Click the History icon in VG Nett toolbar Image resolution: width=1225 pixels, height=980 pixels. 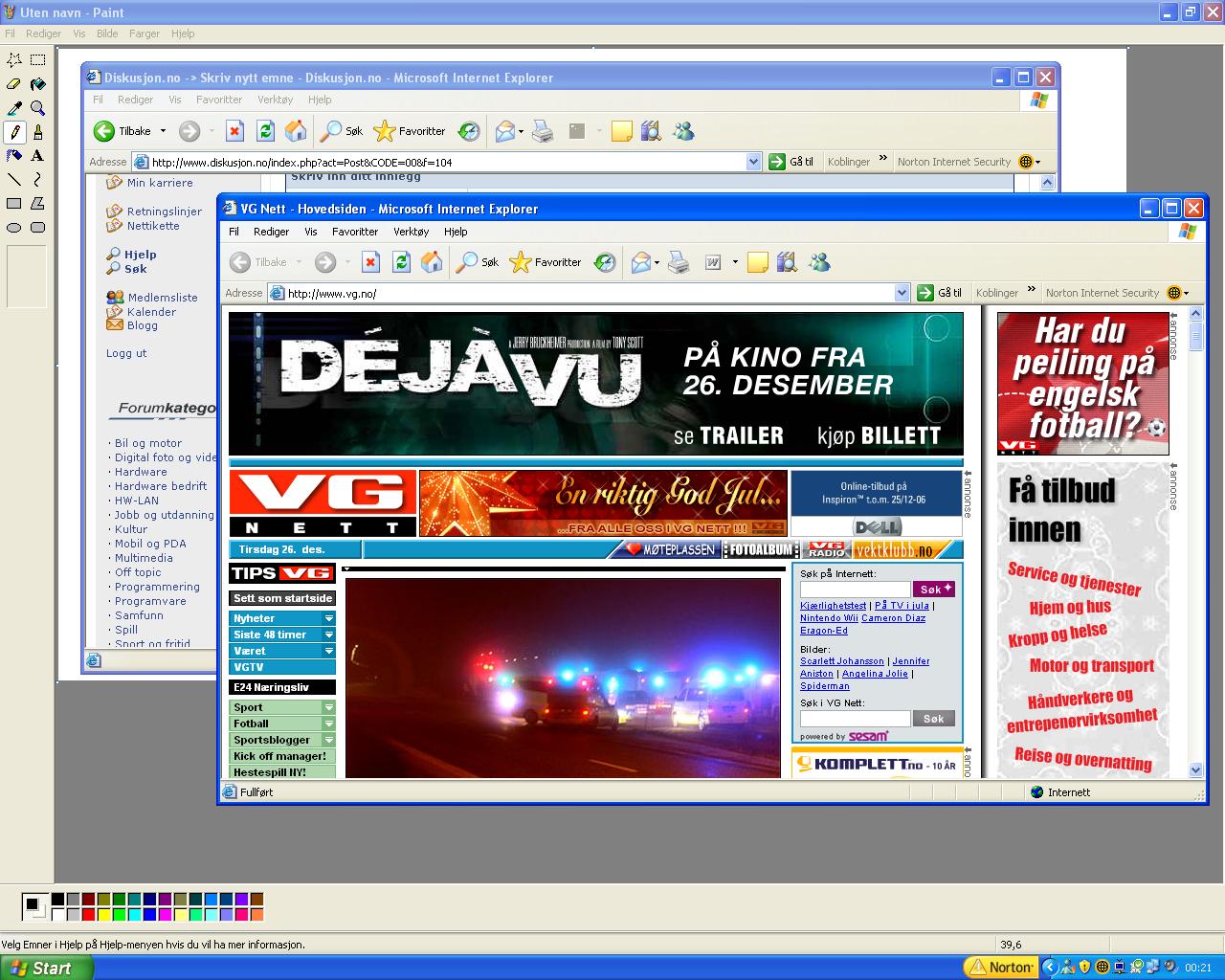tap(605, 262)
